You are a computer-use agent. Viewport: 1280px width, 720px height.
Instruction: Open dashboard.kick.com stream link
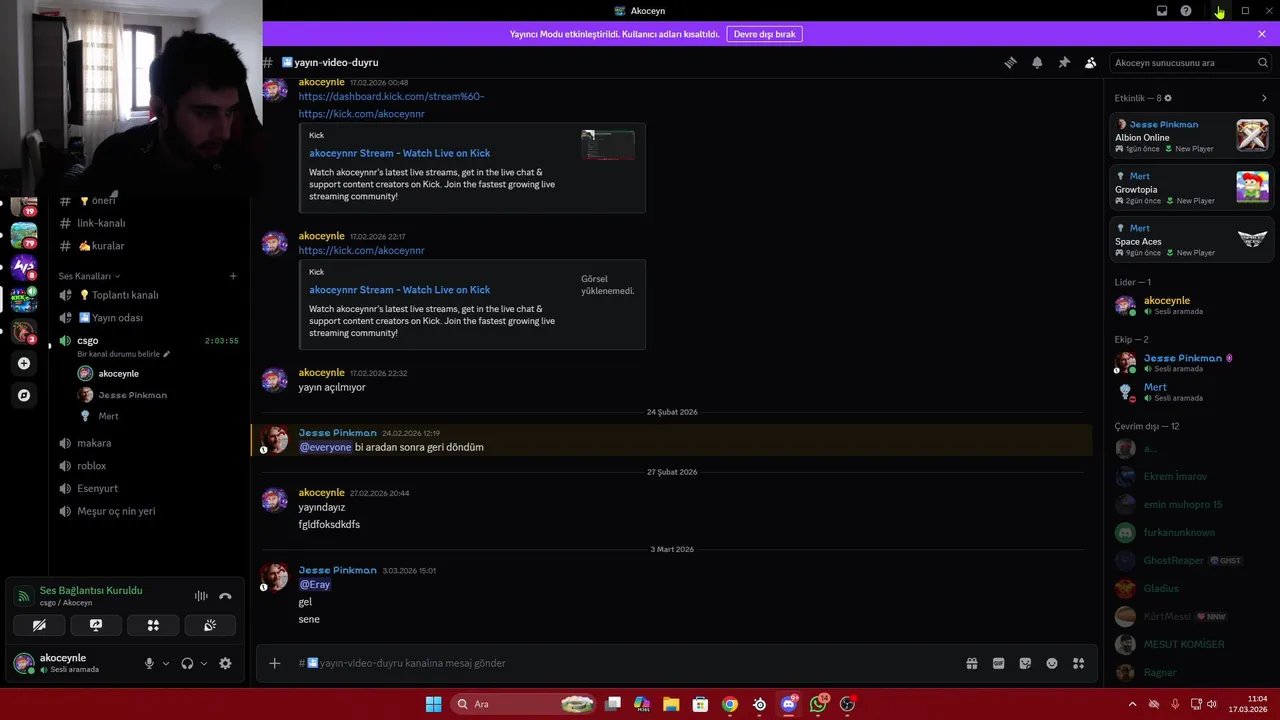click(x=391, y=97)
